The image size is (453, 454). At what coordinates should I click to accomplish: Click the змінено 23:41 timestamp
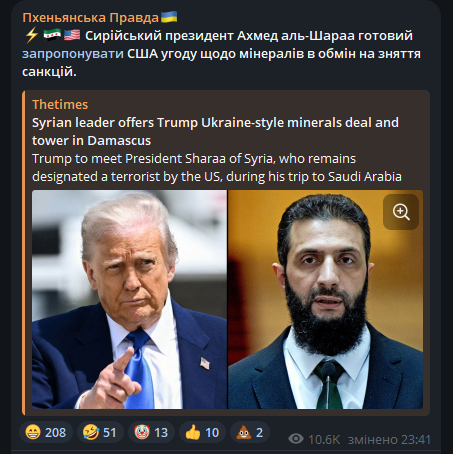[389, 440]
